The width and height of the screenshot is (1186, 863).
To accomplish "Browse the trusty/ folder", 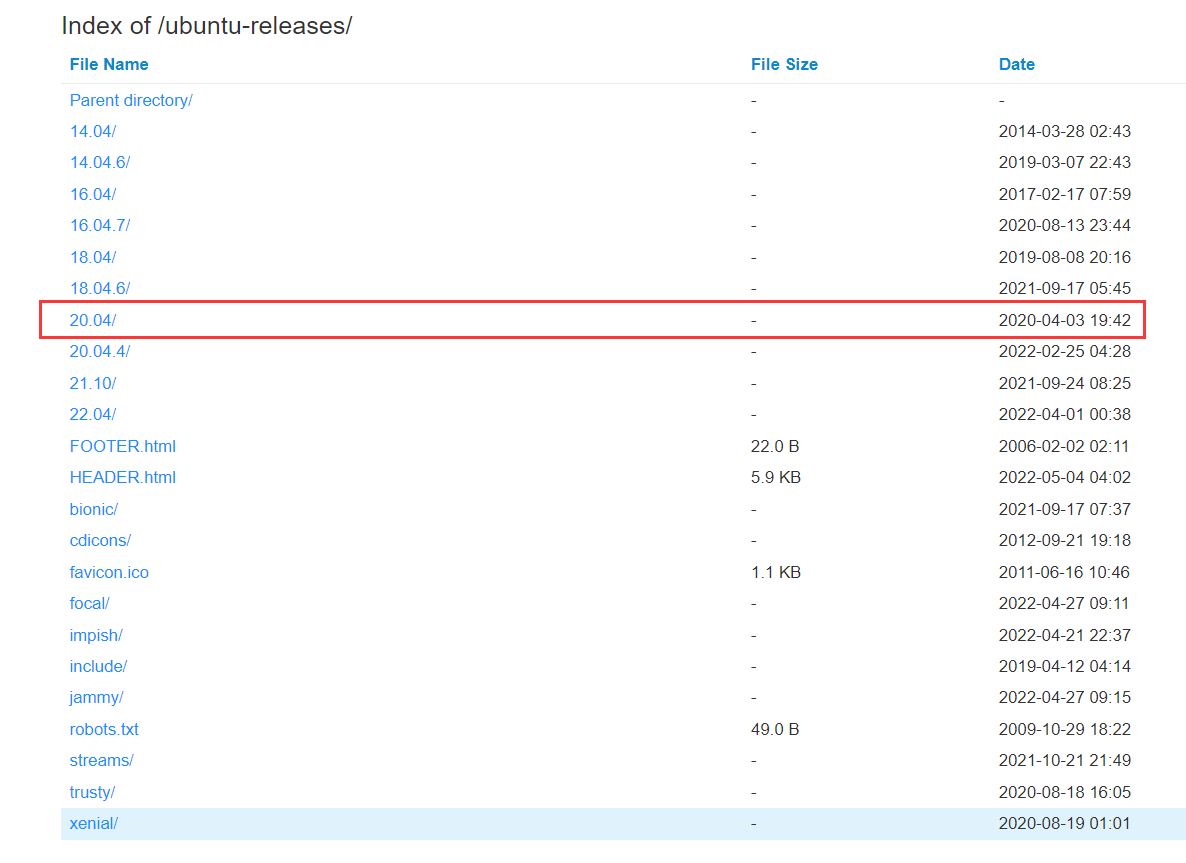I will pyautogui.click(x=92, y=792).
